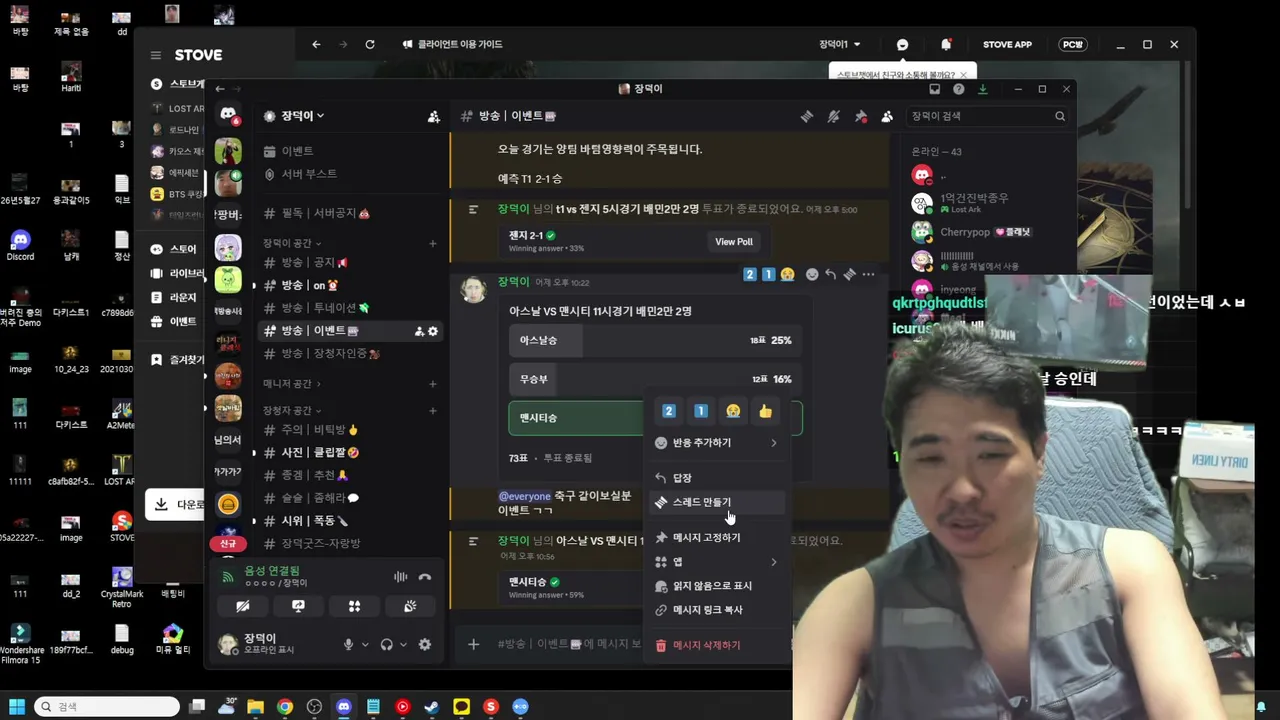Toggle microphone mute in user panel

coord(348,645)
